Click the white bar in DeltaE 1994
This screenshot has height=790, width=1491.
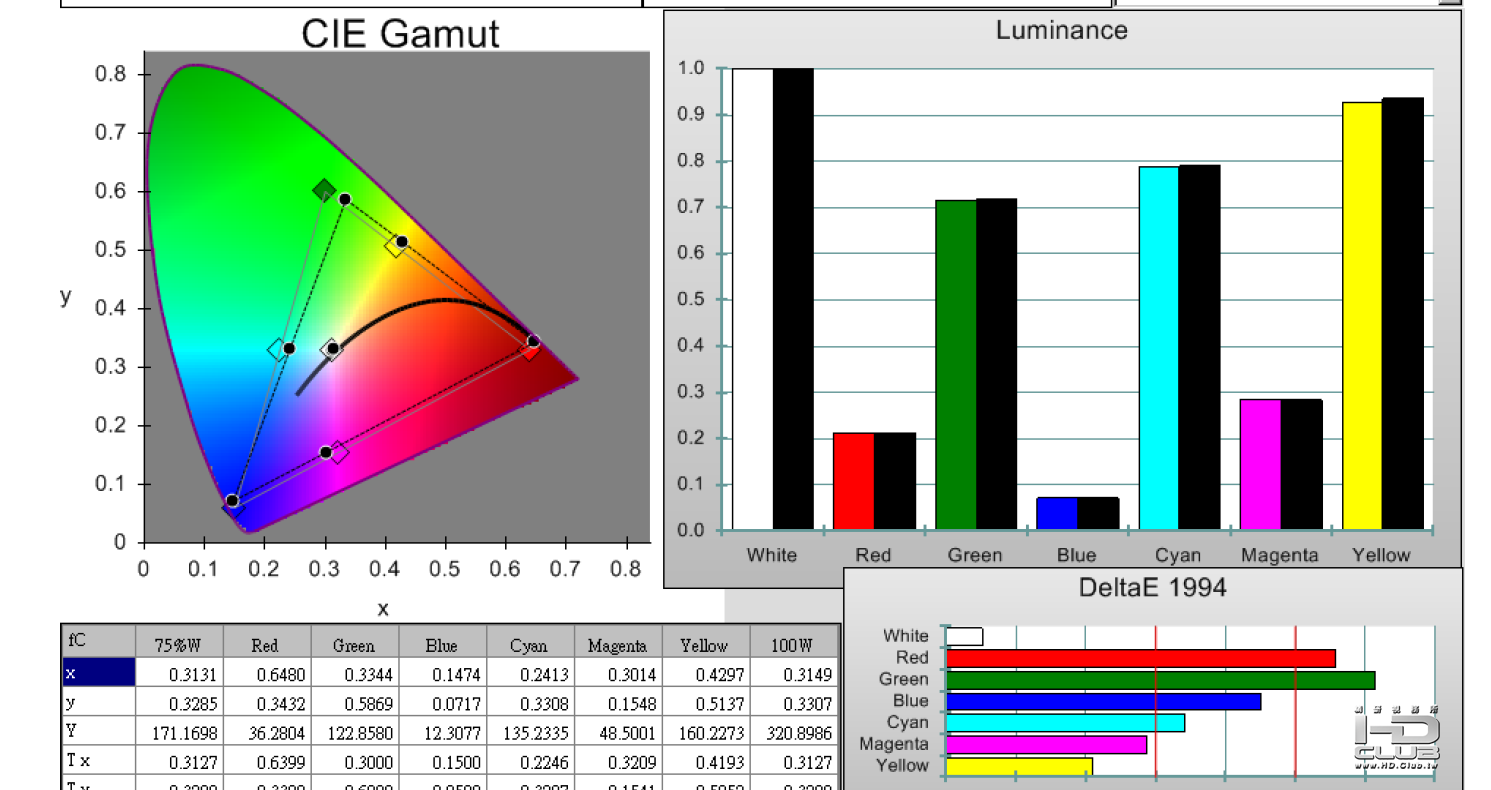(x=964, y=636)
